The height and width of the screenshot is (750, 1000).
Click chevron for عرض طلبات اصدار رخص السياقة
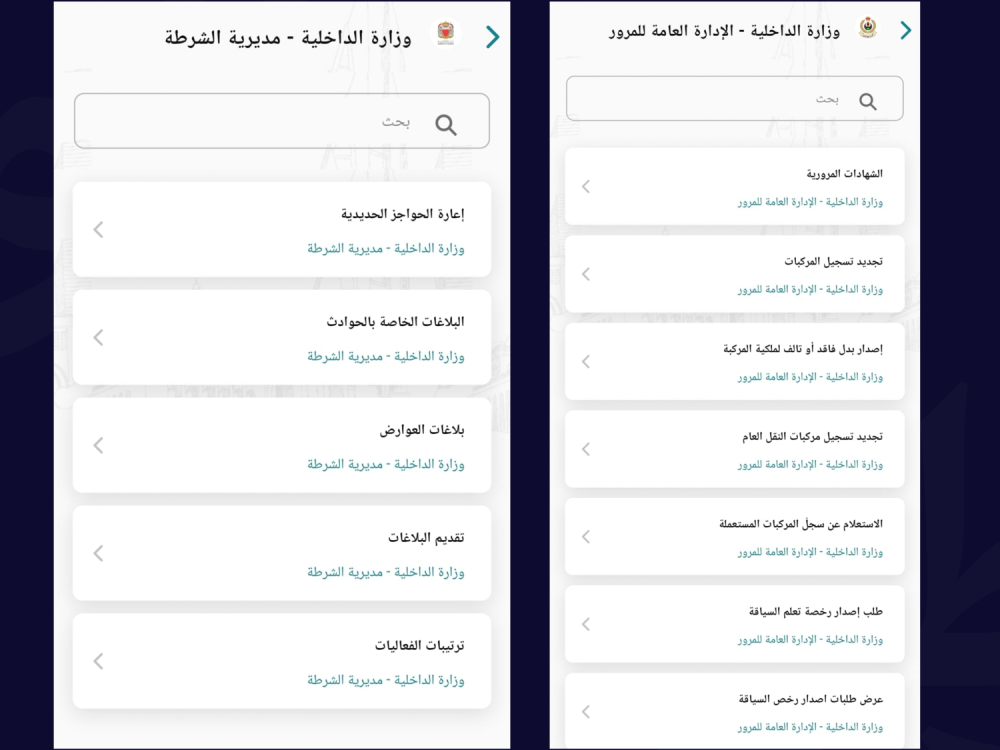[x=586, y=712]
